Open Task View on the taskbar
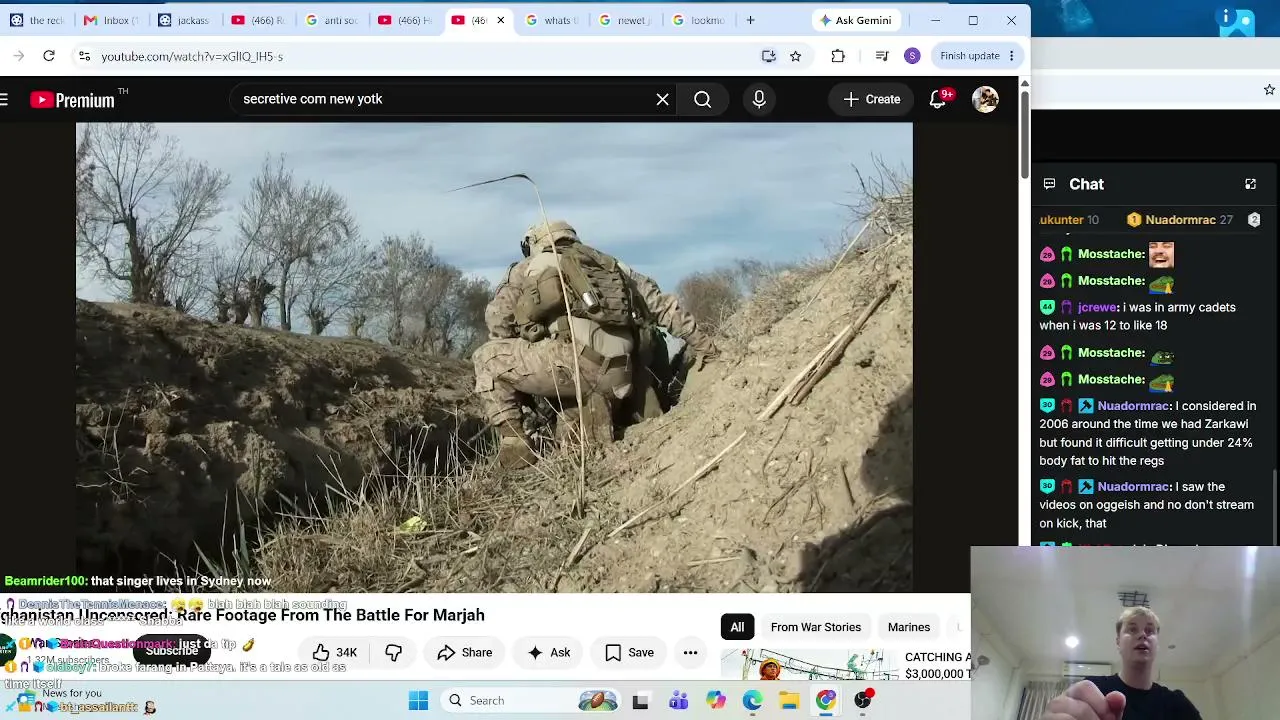1280x720 pixels. (x=640, y=701)
